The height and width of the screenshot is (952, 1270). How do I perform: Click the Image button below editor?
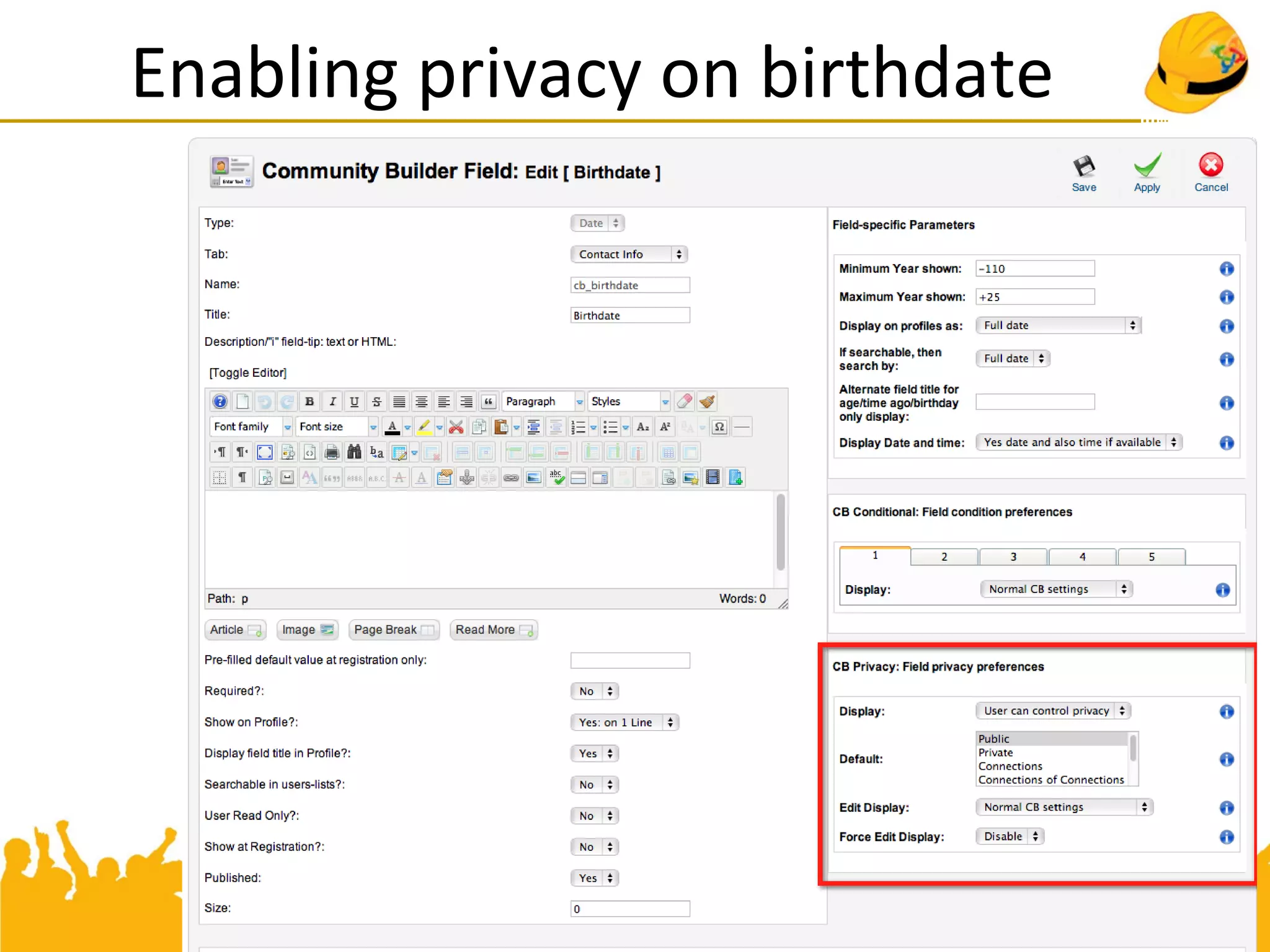click(x=308, y=630)
